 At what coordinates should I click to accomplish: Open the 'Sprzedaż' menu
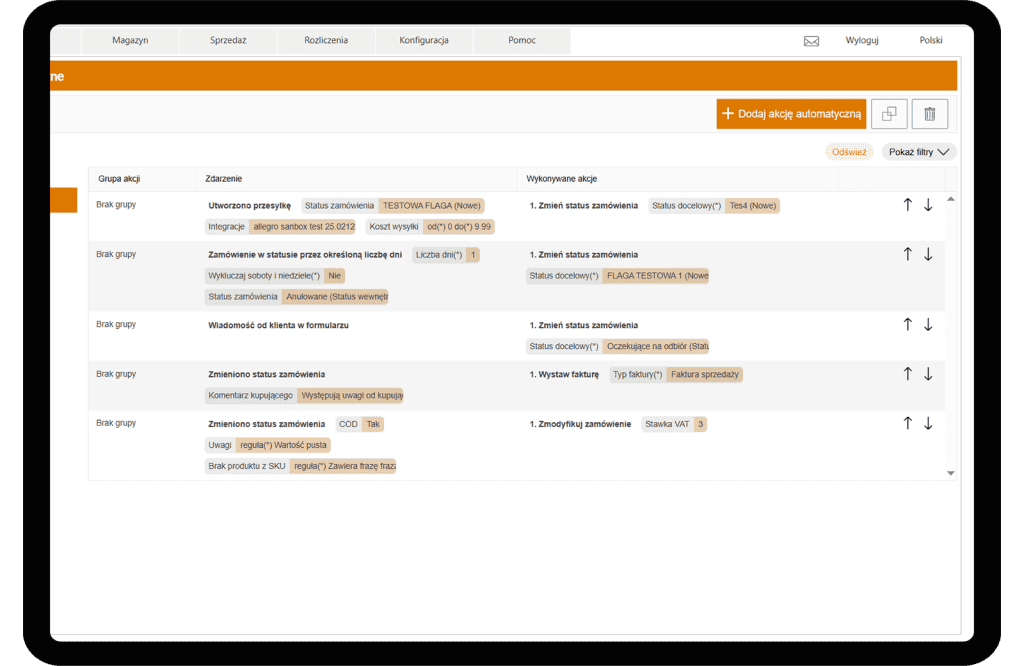(x=228, y=41)
